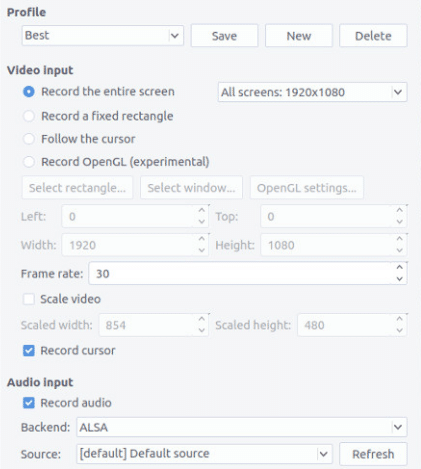This screenshot has height=469, width=421.
Task: Delete the selected profile
Action: (x=373, y=36)
